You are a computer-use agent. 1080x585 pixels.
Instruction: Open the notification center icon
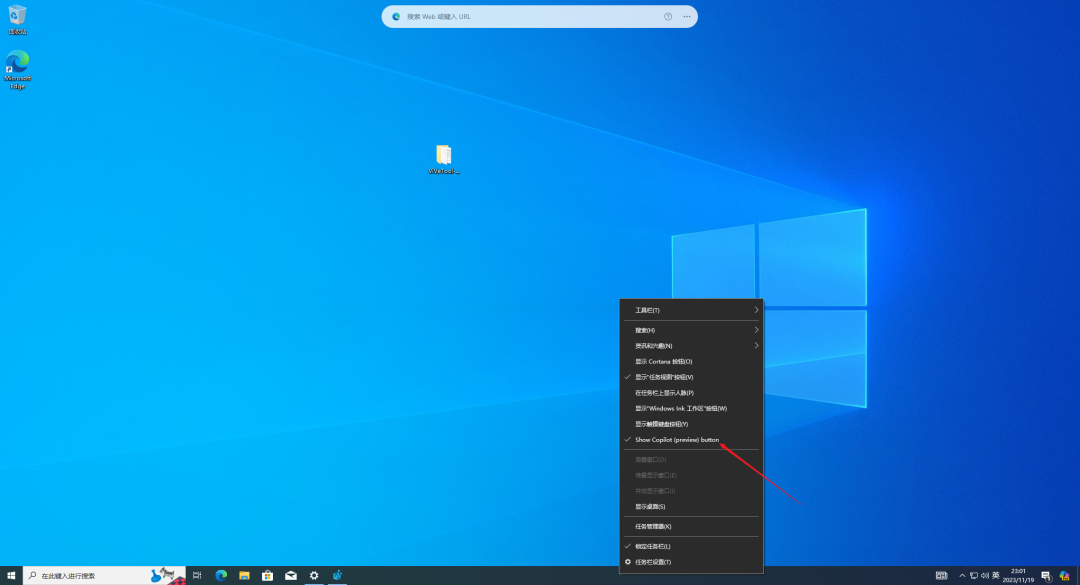(x=1046, y=576)
